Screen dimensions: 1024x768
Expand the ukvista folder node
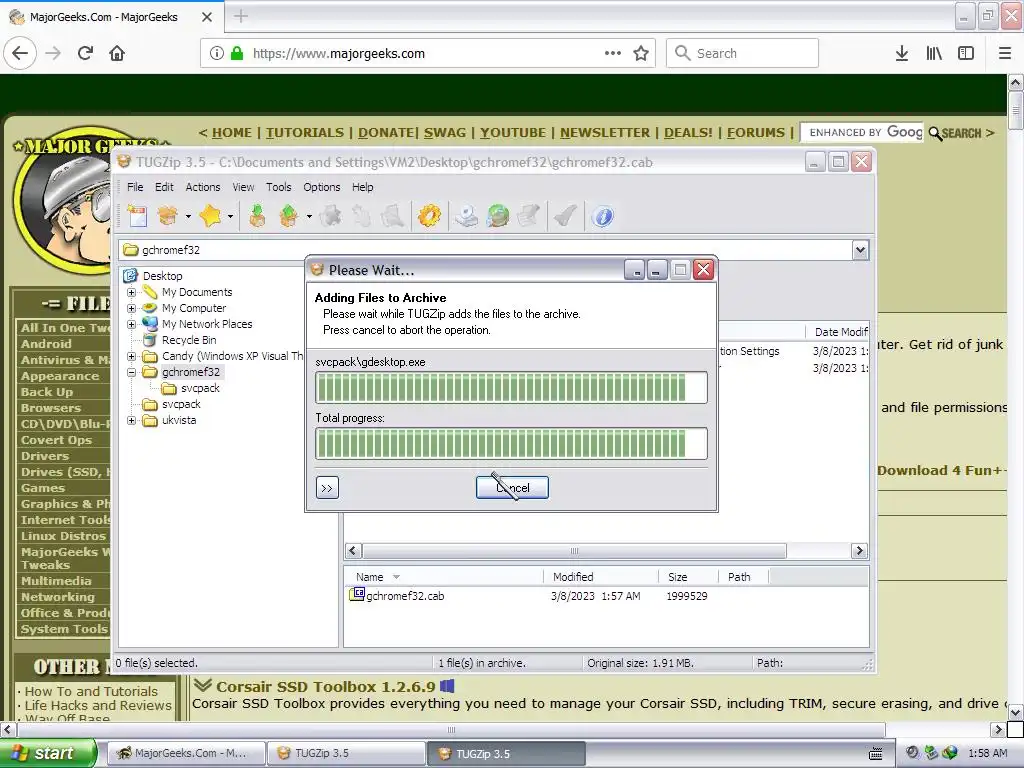[x=131, y=421]
